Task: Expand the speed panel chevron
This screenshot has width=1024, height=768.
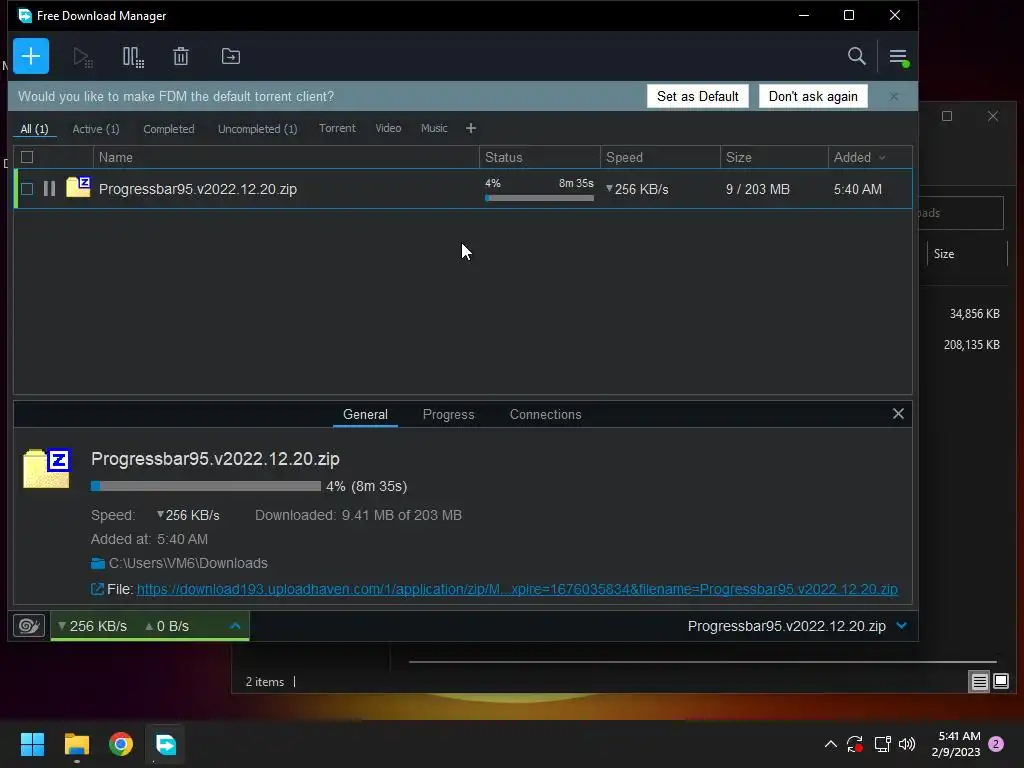Action: click(x=235, y=626)
